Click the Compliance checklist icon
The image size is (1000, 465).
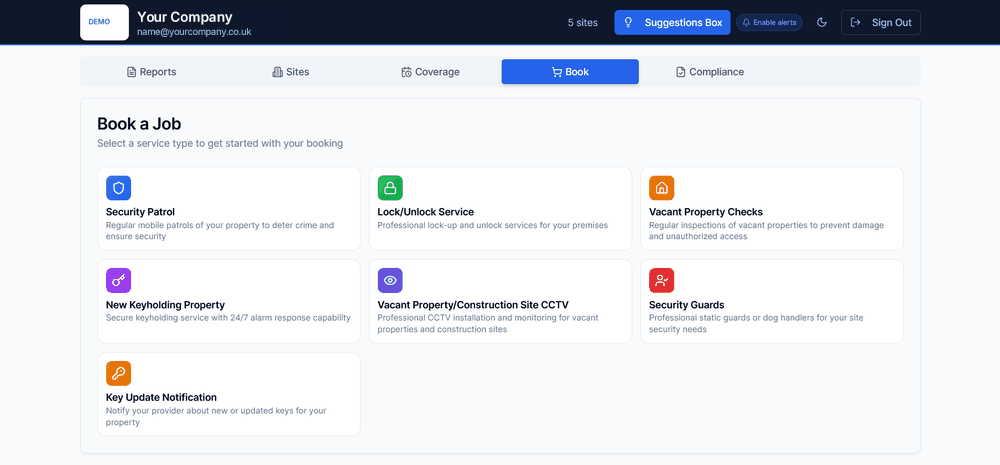pos(680,72)
